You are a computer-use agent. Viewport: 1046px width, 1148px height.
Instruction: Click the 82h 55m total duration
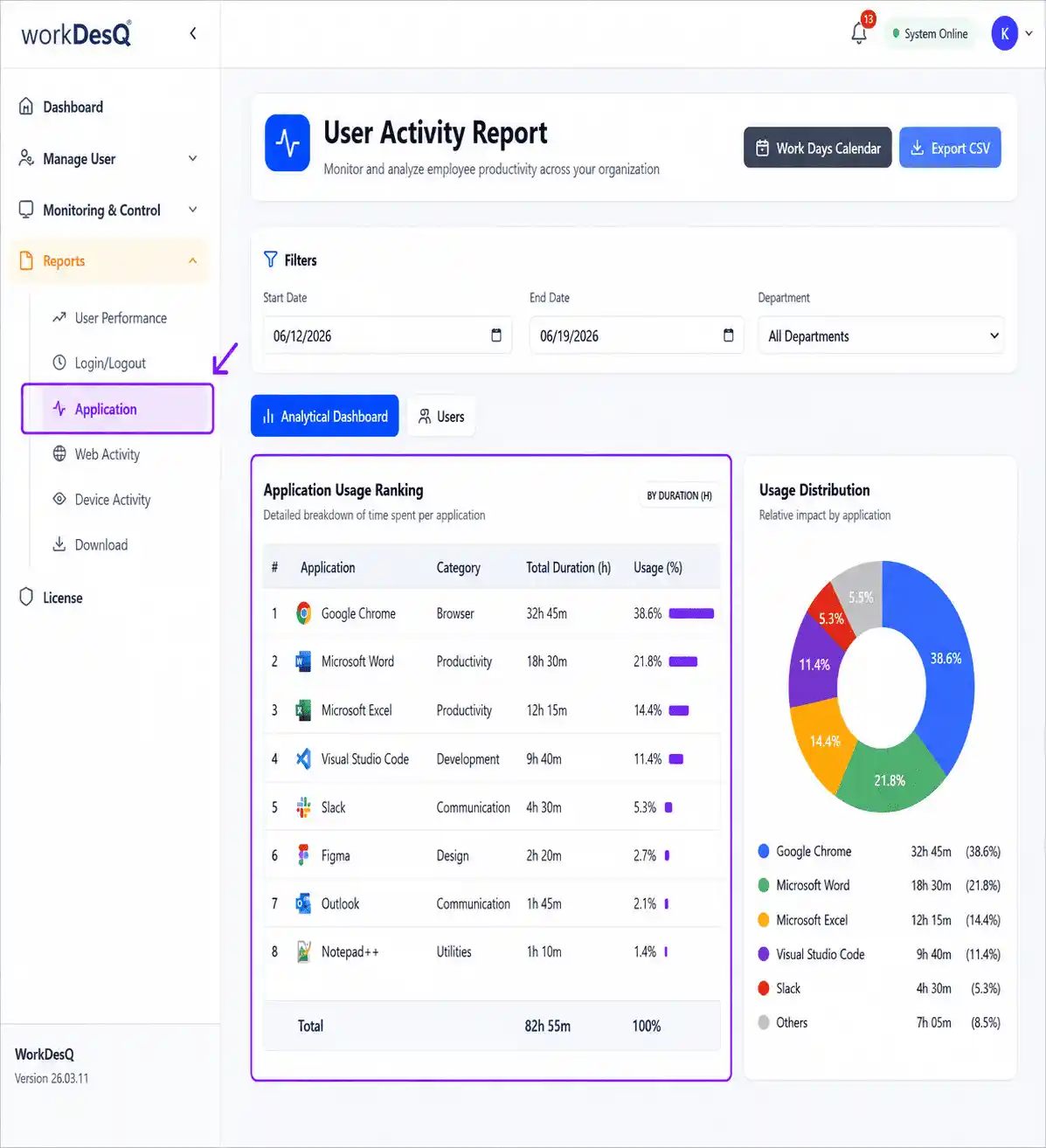547,1026
